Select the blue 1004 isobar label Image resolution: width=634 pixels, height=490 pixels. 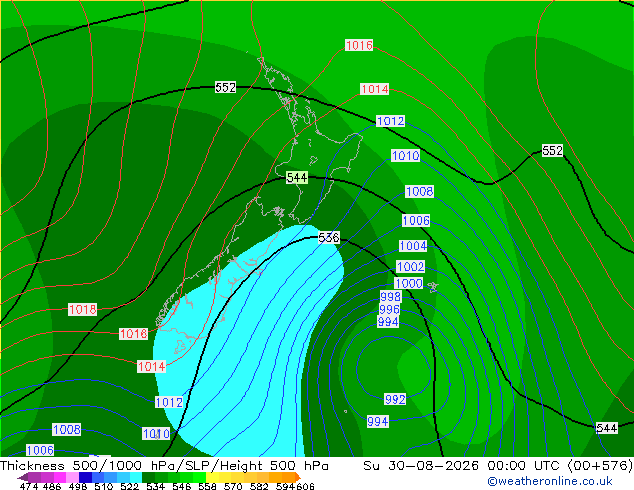pyautogui.click(x=413, y=246)
